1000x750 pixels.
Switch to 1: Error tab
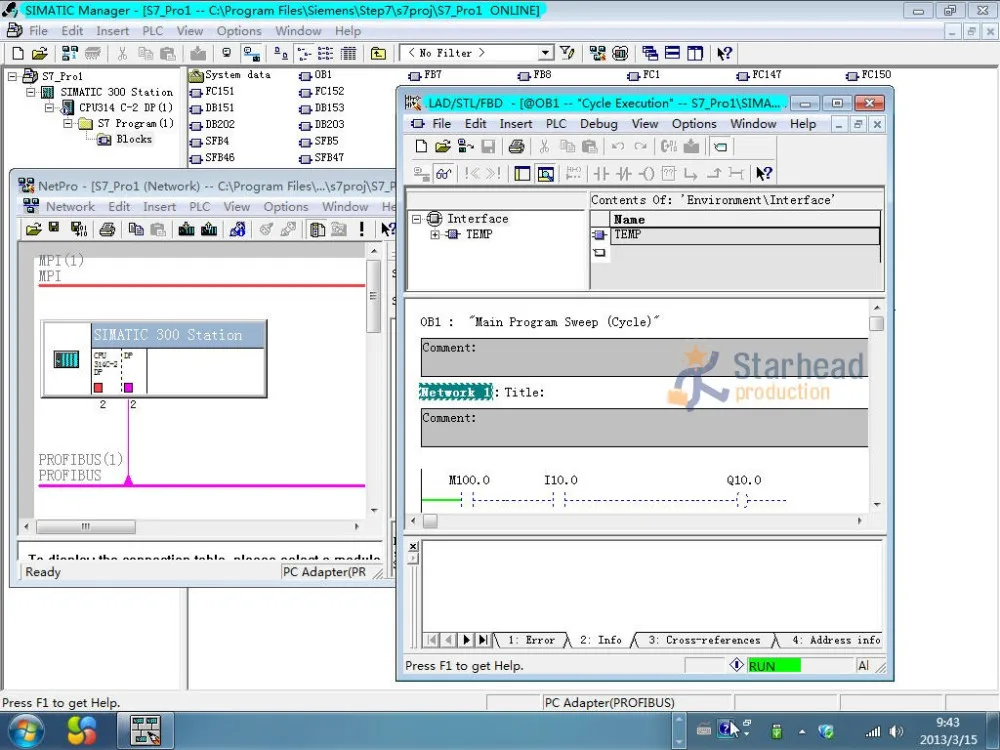(x=531, y=640)
